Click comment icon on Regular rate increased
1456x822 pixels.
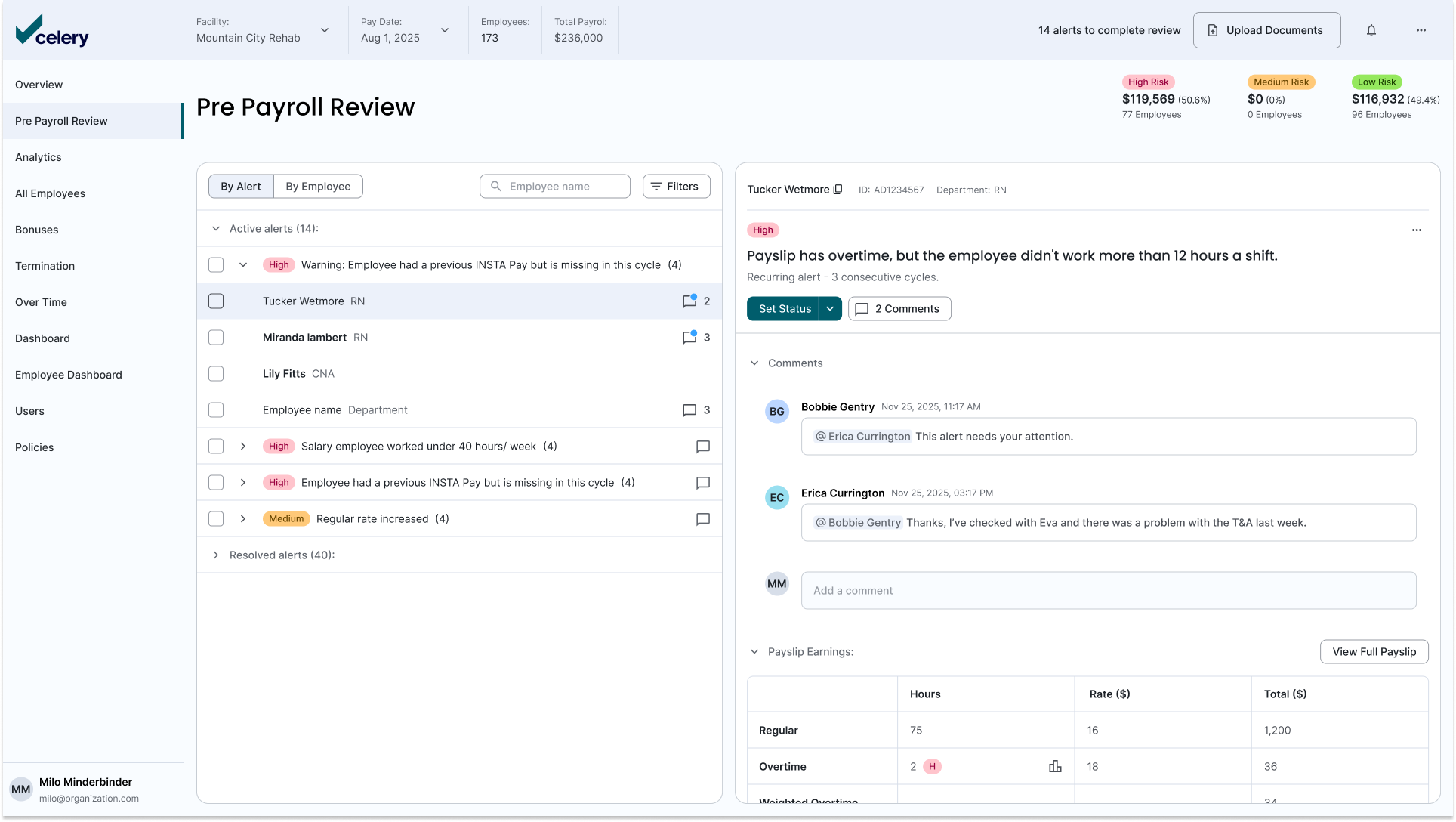coord(702,519)
